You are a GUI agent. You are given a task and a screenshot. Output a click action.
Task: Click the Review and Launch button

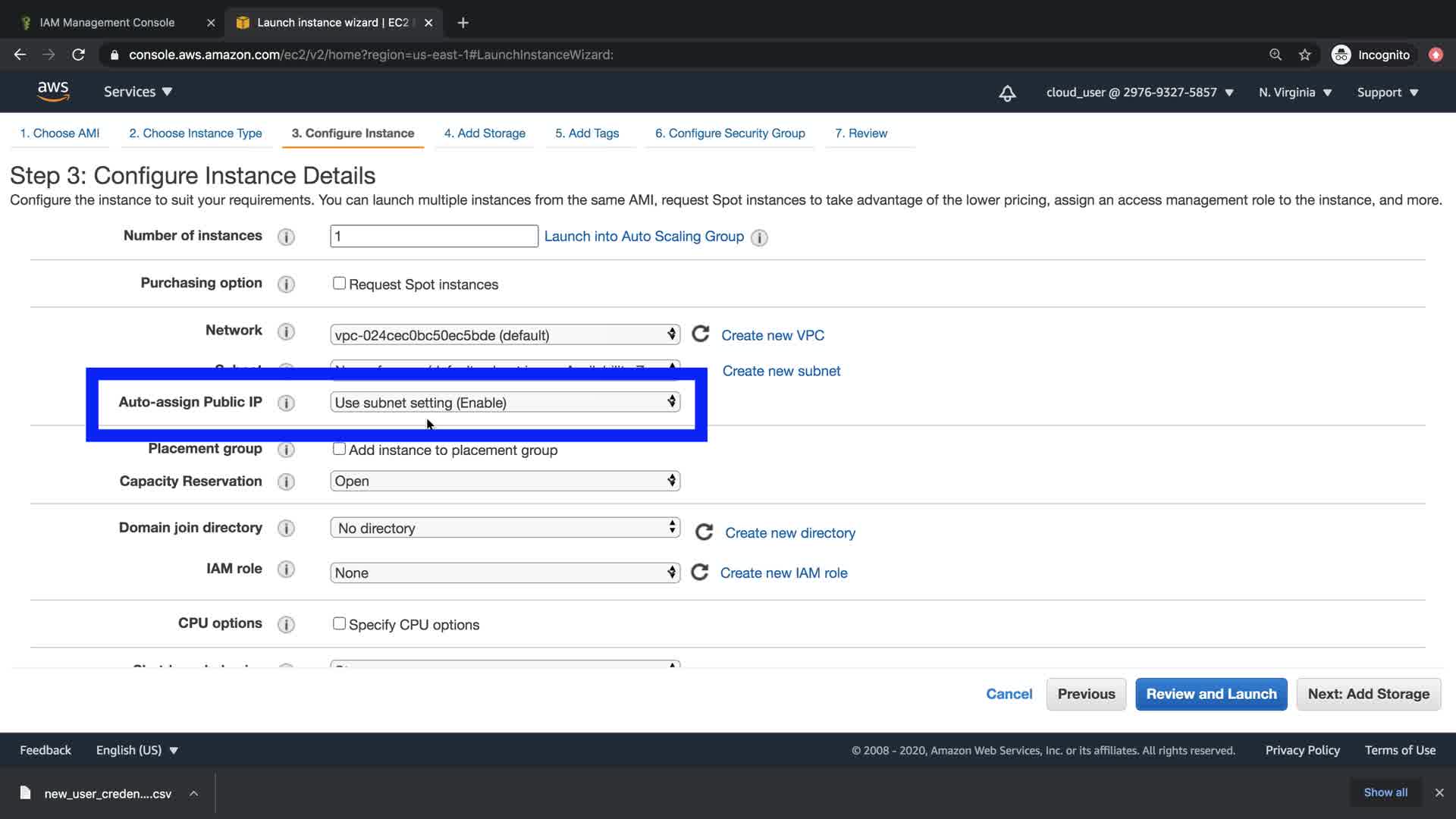(x=1211, y=694)
